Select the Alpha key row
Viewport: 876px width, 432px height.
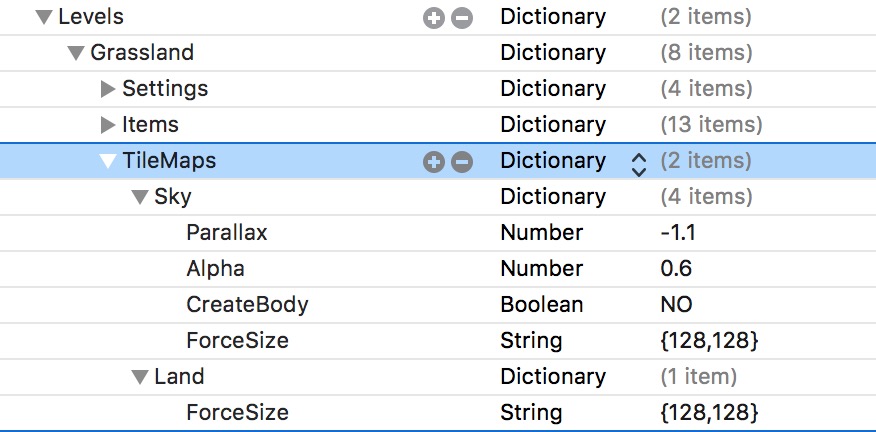click(x=215, y=269)
